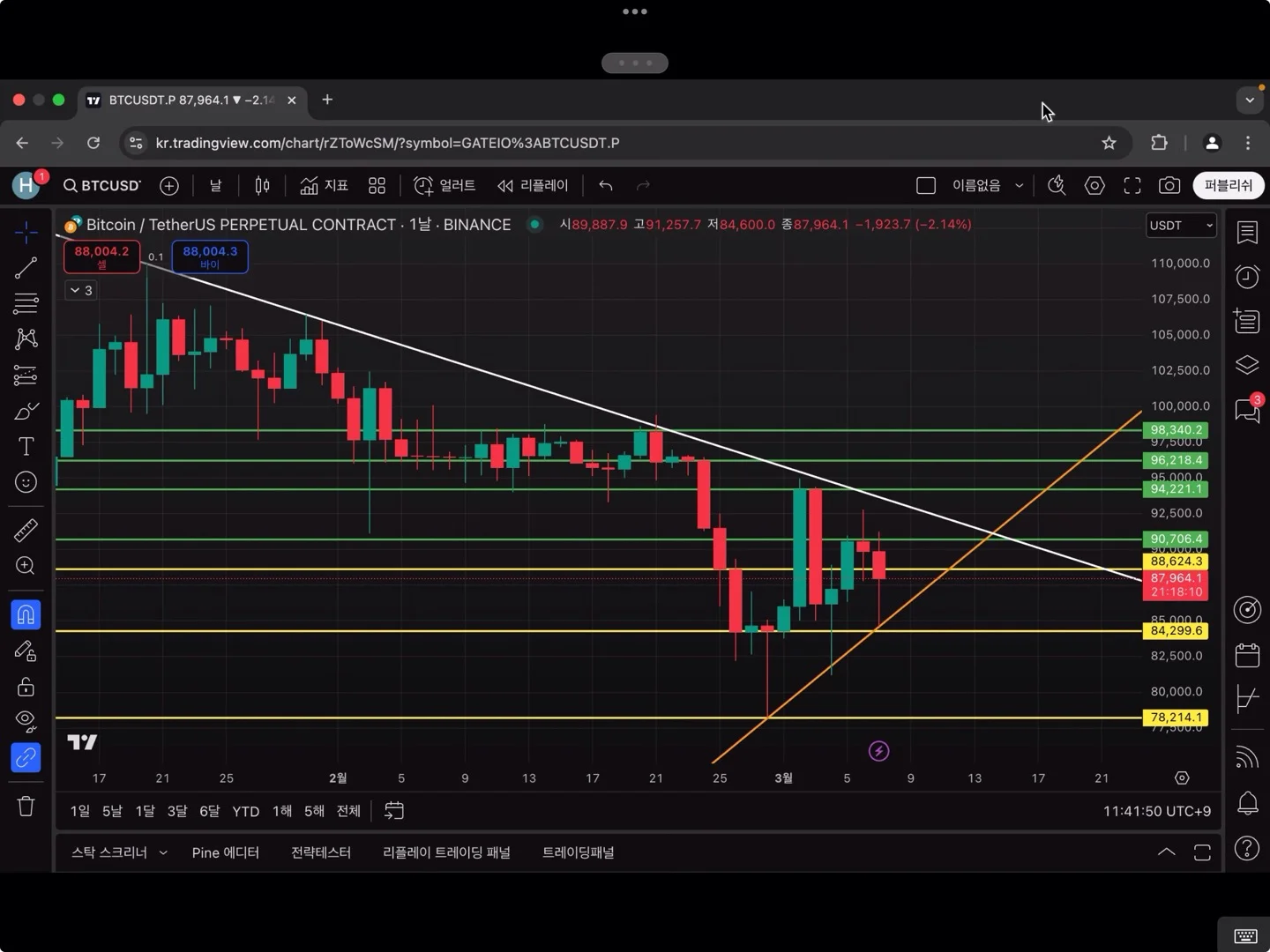This screenshot has height=952, width=1270.
Task: Open the 리플레이 트레이딩 패널 tab
Action: pyautogui.click(x=446, y=852)
